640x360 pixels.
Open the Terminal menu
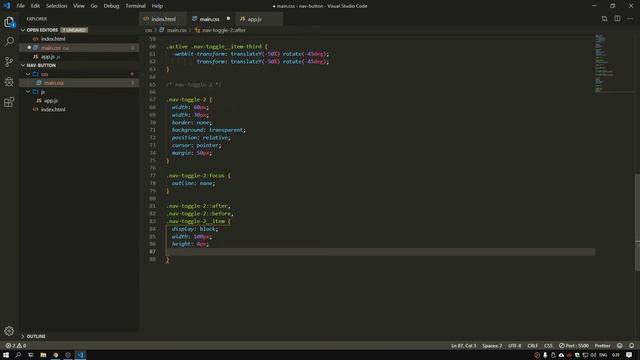[135, 6]
